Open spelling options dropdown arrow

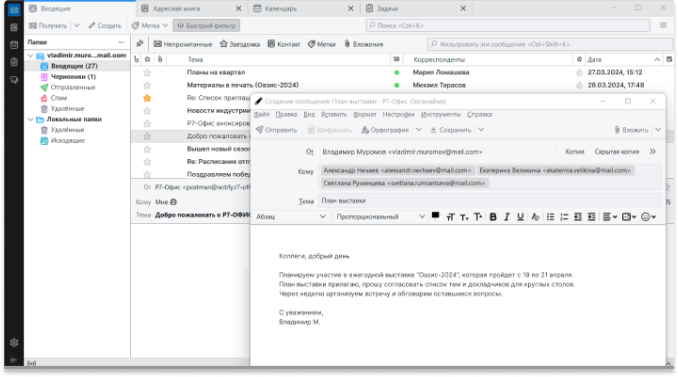click(419, 130)
